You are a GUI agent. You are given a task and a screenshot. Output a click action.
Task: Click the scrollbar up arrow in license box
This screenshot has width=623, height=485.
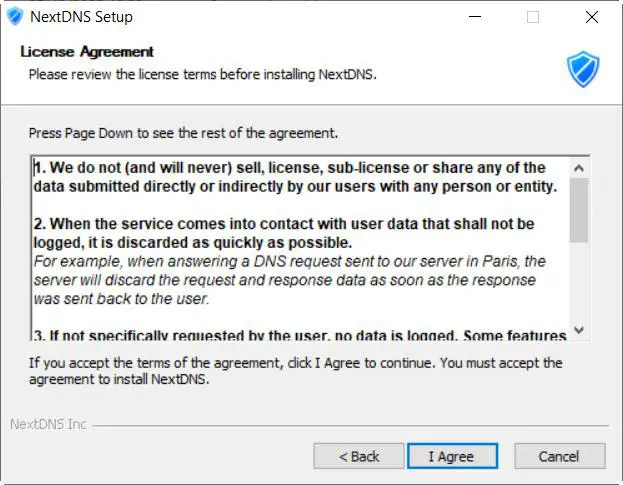pos(578,168)
